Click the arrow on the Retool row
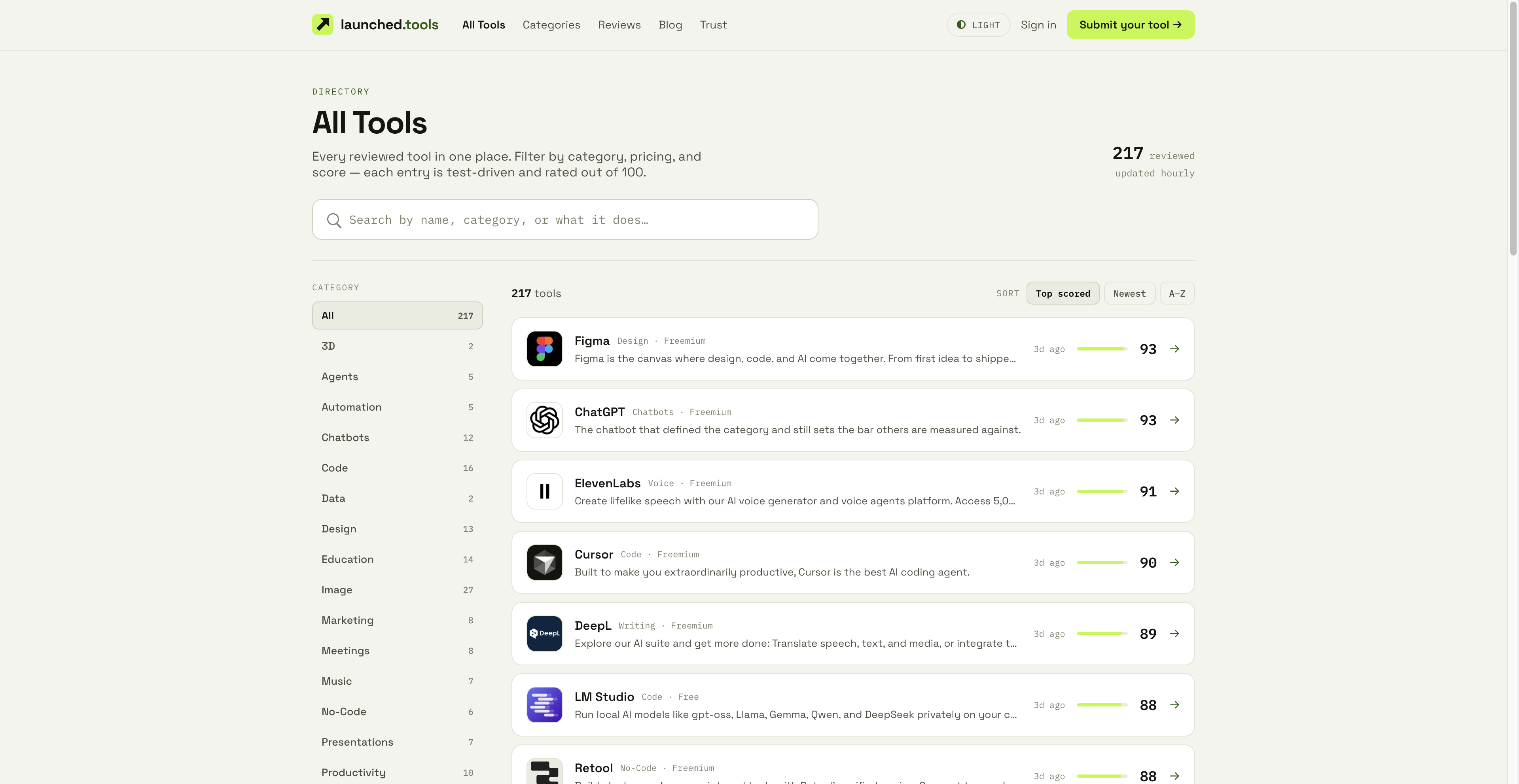The height and width of the screenshot is (784, 1519). coord(1174,776)
